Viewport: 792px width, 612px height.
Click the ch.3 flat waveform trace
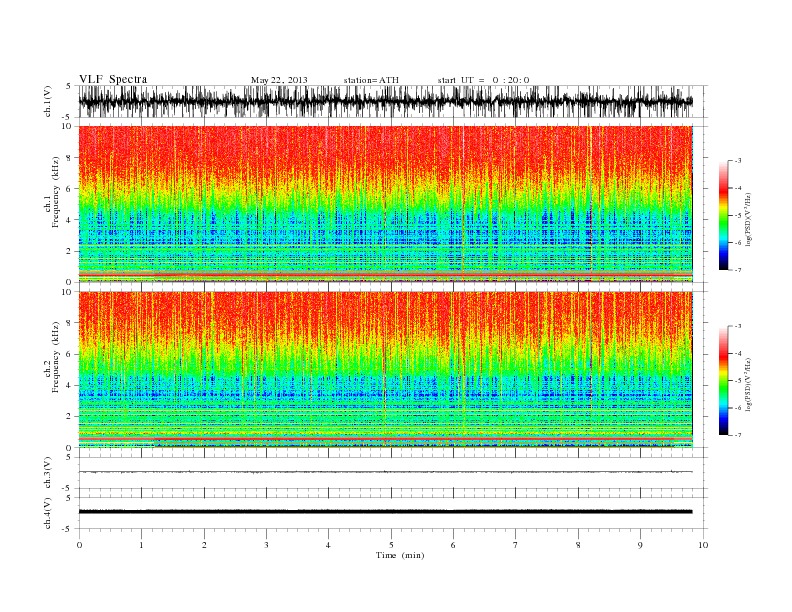coord(385,472)
